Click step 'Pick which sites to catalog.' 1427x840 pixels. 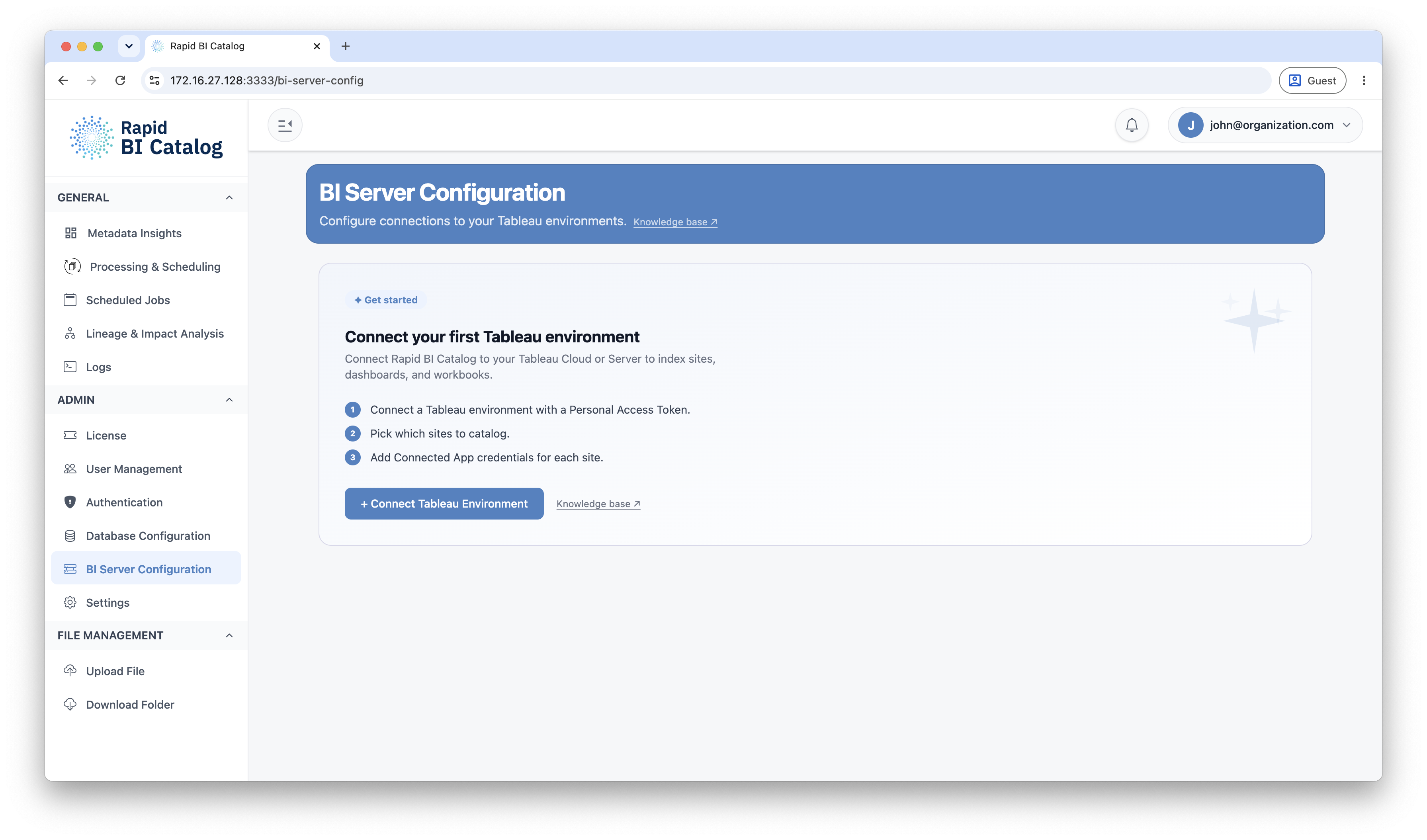point(440,434)
